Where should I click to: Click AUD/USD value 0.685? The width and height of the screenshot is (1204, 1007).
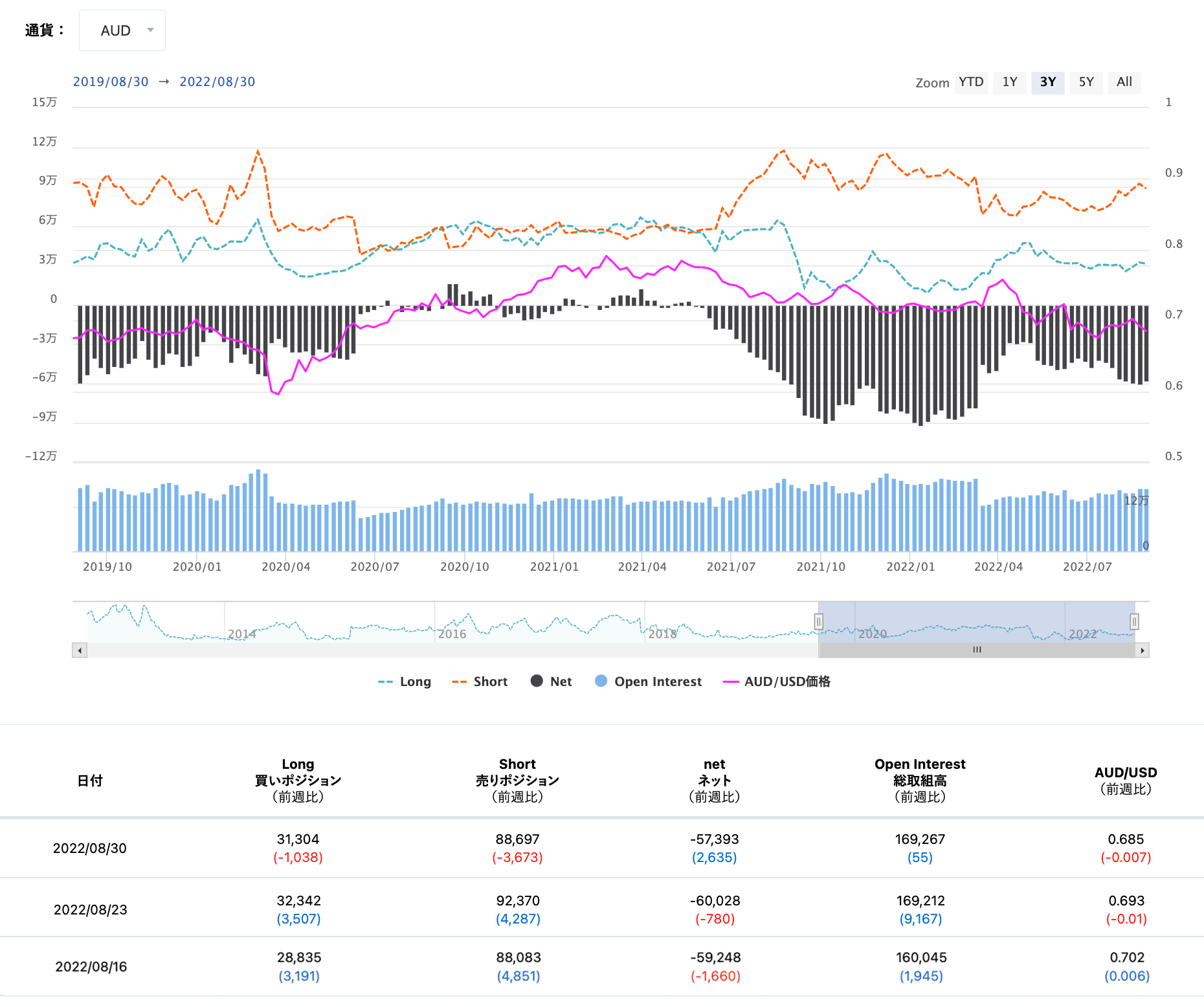pyautogui.click(x=1126, y=839)
